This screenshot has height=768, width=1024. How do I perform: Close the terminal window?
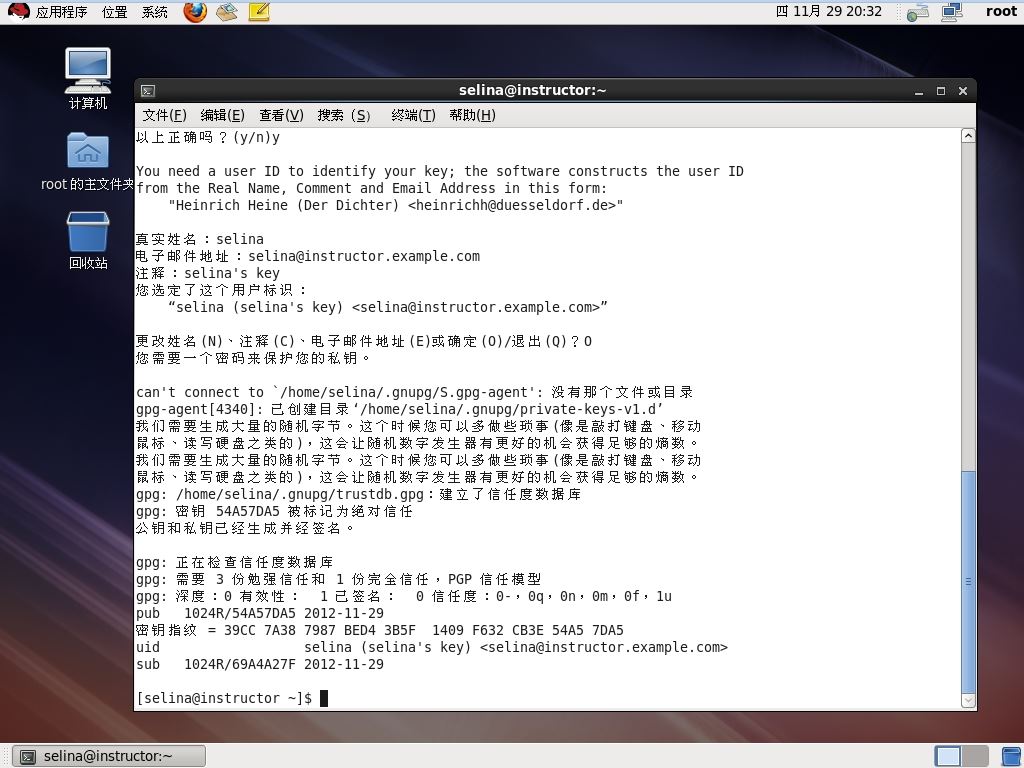963,91
